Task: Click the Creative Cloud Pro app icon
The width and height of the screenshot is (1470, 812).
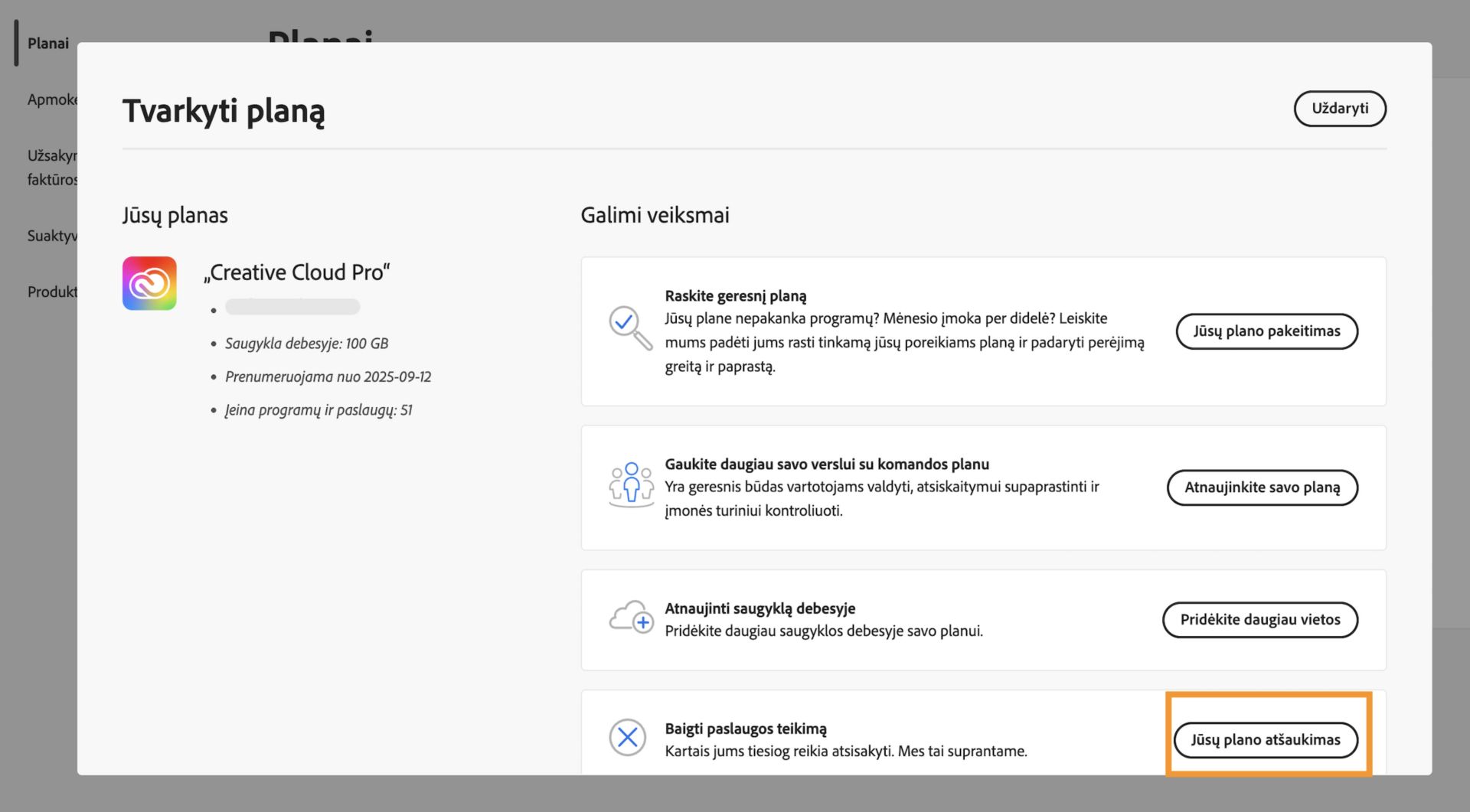Action: 149,283
